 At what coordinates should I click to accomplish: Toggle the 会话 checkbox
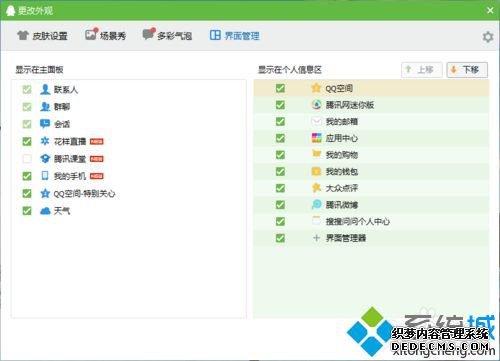coord(27,124)
